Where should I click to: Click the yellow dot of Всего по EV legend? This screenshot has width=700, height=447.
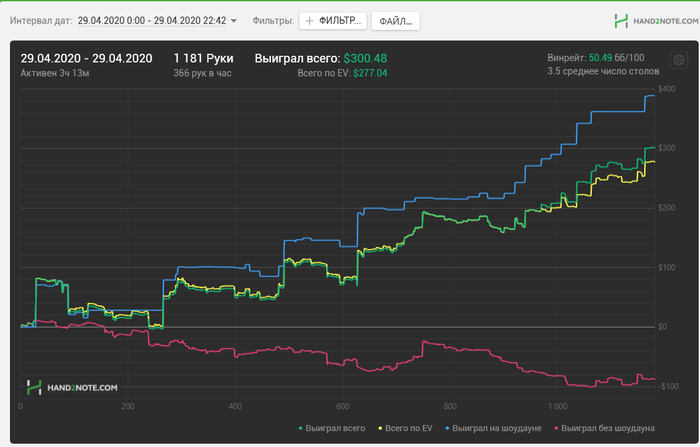point(380,428)
